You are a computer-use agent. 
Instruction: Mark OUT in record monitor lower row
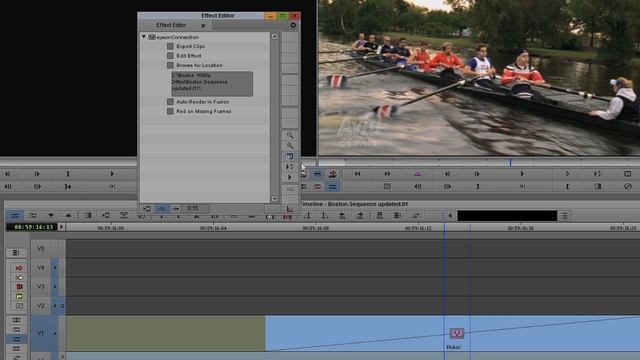pyautogui.click(x=477, y=187)
